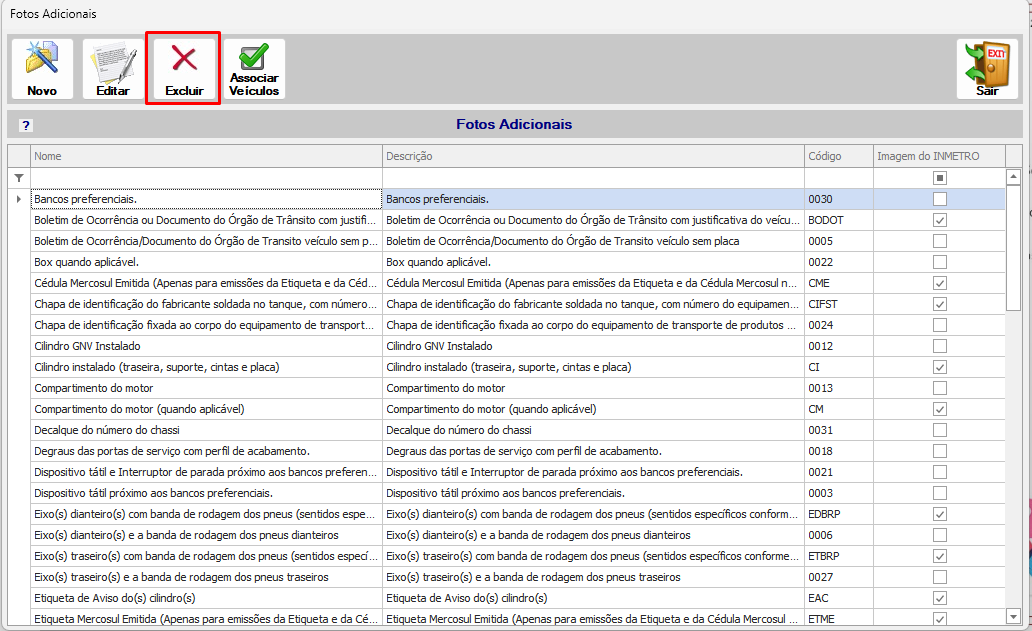Image resolution: width=1032 pixels, height=631 pixels.
Task: Enable INMETRO checkbox for code 0030
Action: click(940, 199)
